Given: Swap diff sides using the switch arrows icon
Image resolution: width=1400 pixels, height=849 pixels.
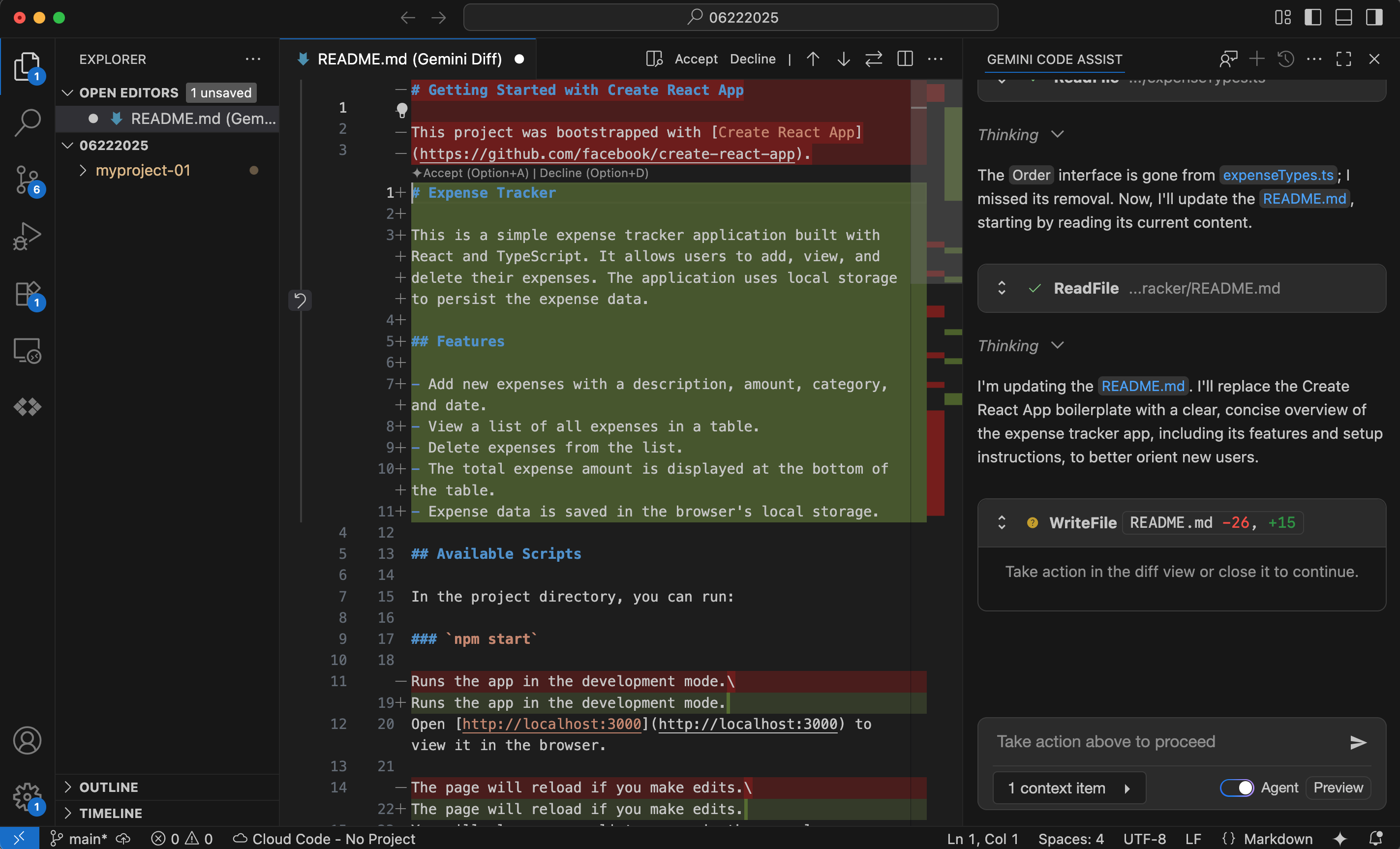Looking at the screenshot, I should (873, 59).
